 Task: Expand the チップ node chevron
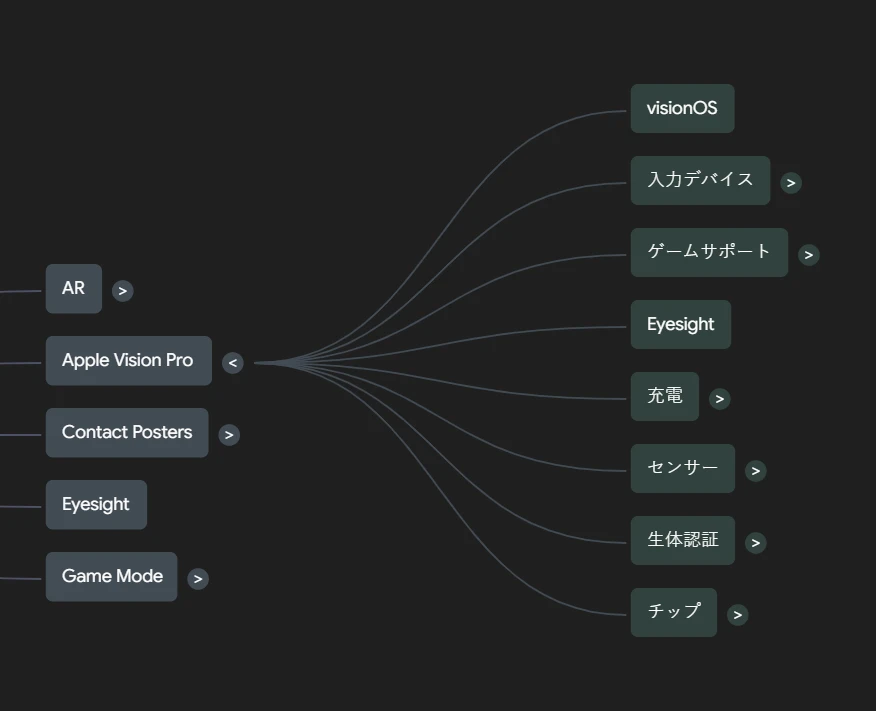737,615
